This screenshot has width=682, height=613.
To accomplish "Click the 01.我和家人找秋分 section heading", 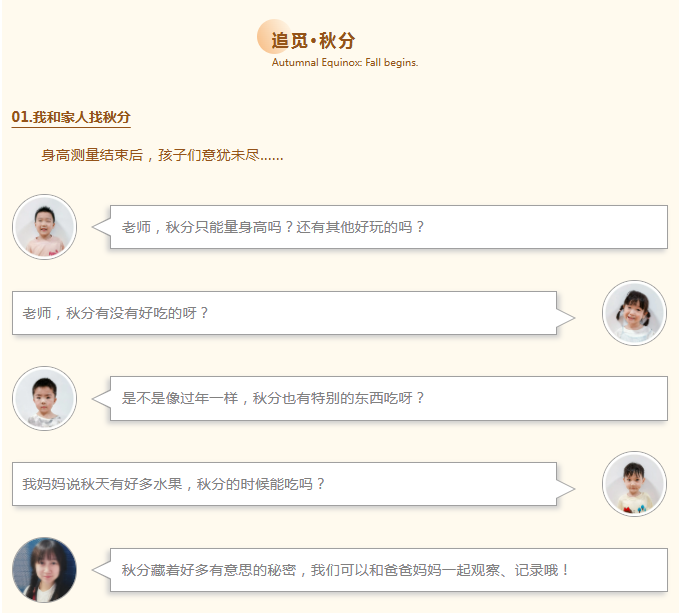I will (71, 117).
